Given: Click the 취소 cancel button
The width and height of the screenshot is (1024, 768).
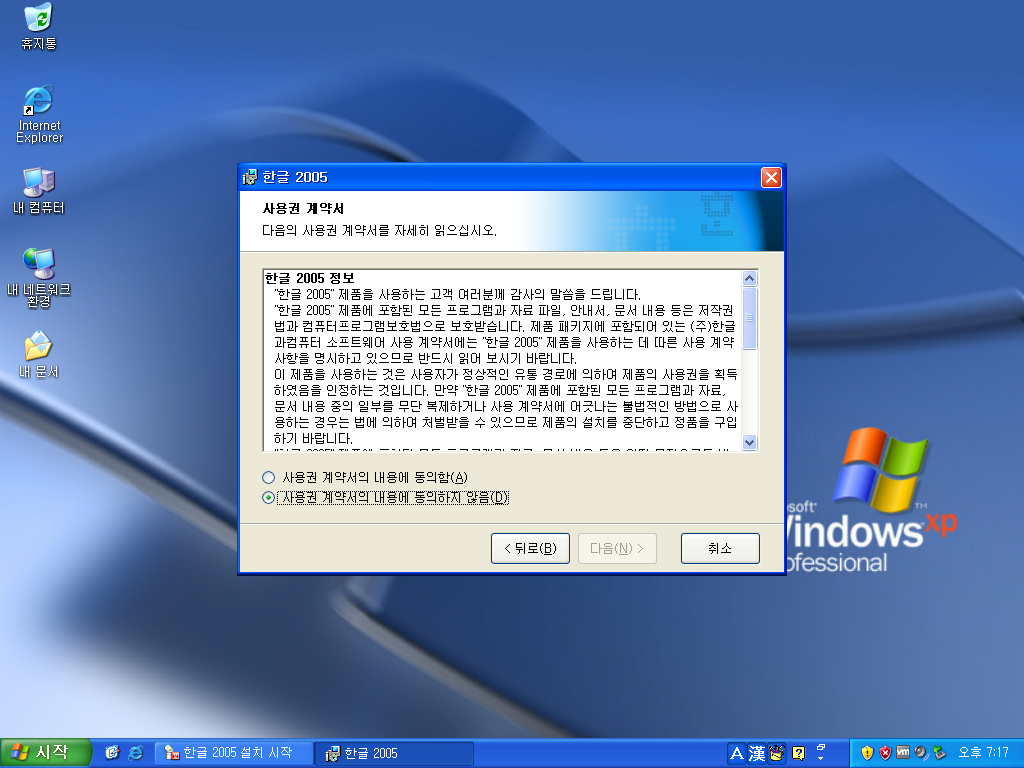Looking at the screenshot, I should click(720, 549).
